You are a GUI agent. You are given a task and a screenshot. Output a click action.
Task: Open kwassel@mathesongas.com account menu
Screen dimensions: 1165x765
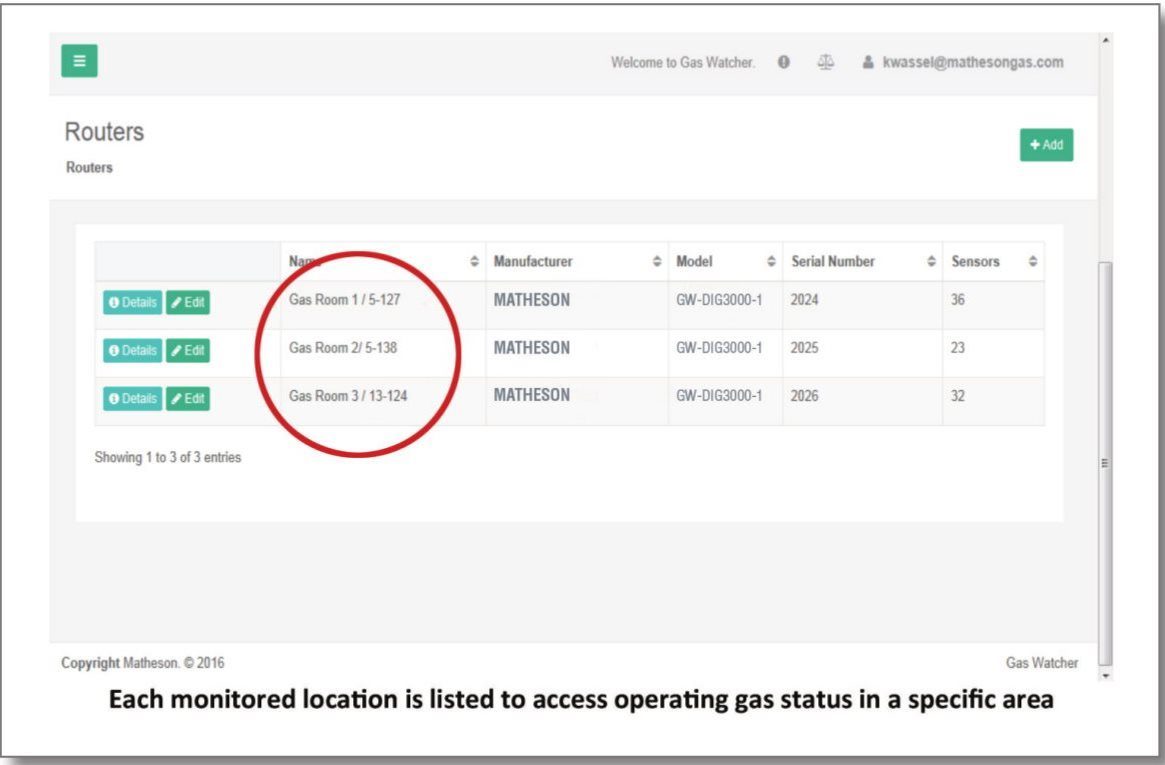(x=972, y=62)
